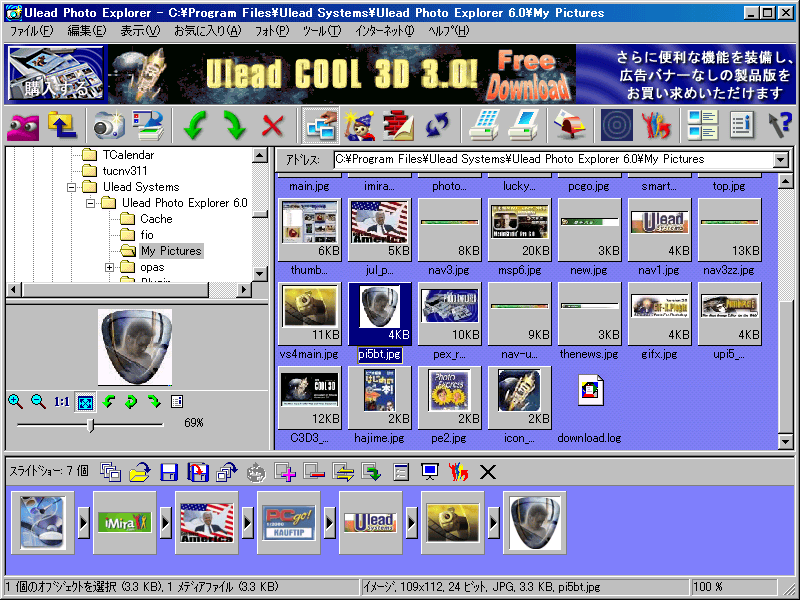The width and height of the screenshot is (800, 600).
Task: Click the red mailbox e-mail icon
Action: (x=570, y=124)
